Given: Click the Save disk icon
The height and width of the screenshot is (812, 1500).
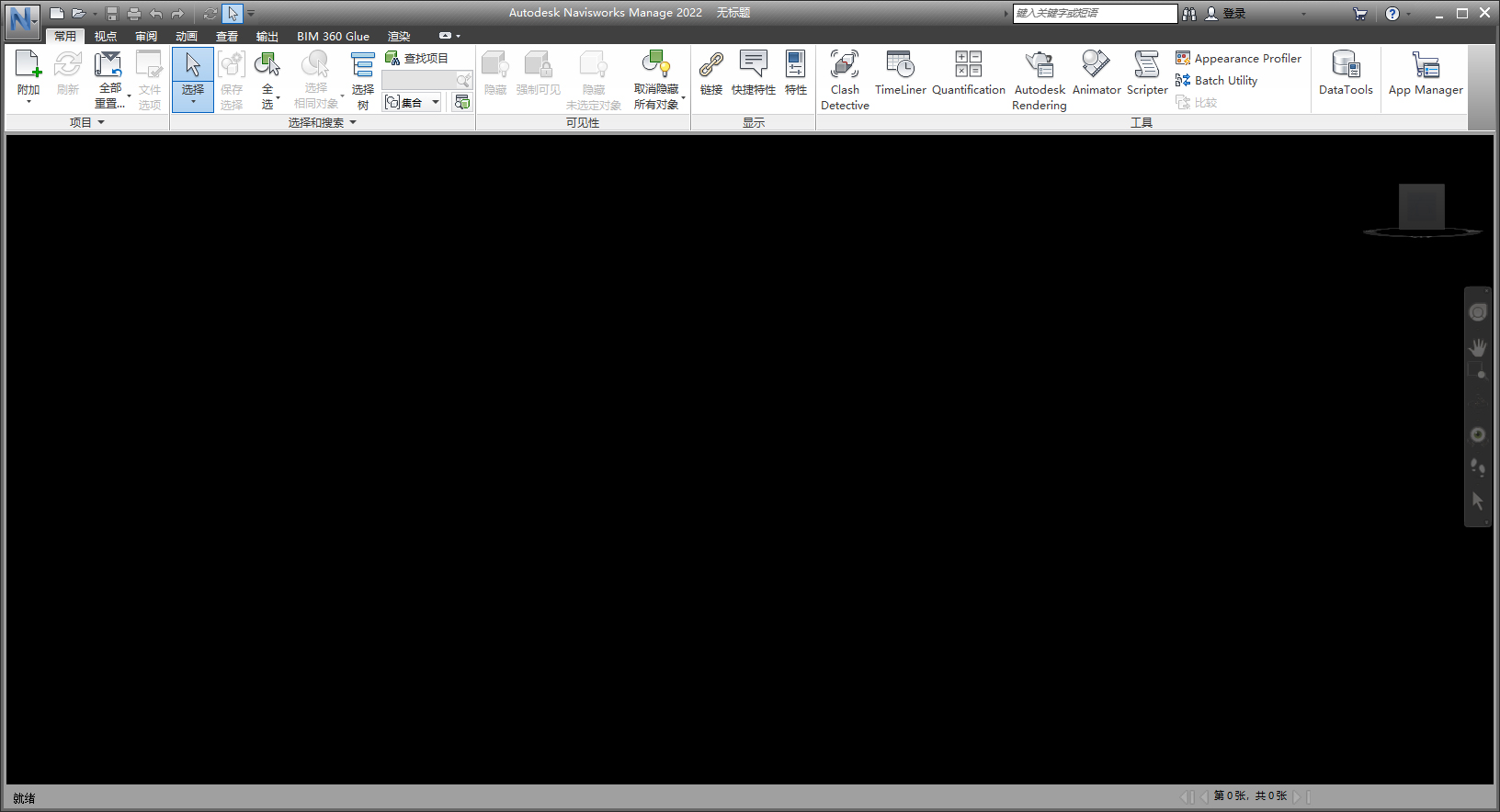Looking at the screenshot, I should tap(112, 14).
